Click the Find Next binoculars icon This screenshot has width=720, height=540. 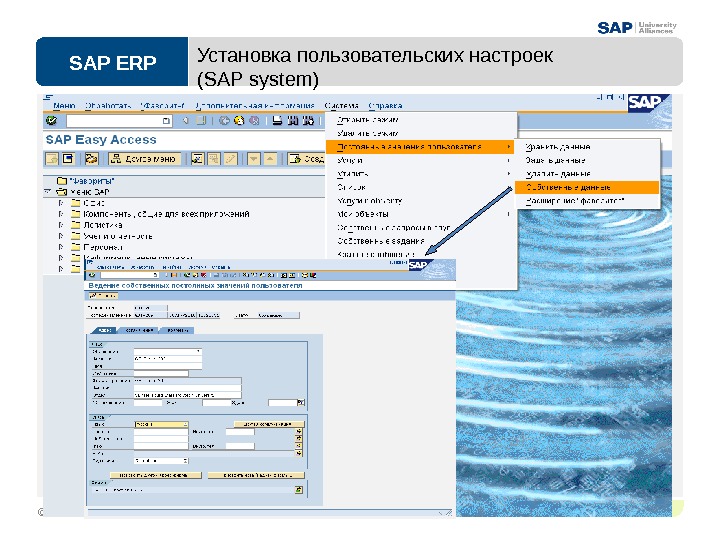click(308, 121)
